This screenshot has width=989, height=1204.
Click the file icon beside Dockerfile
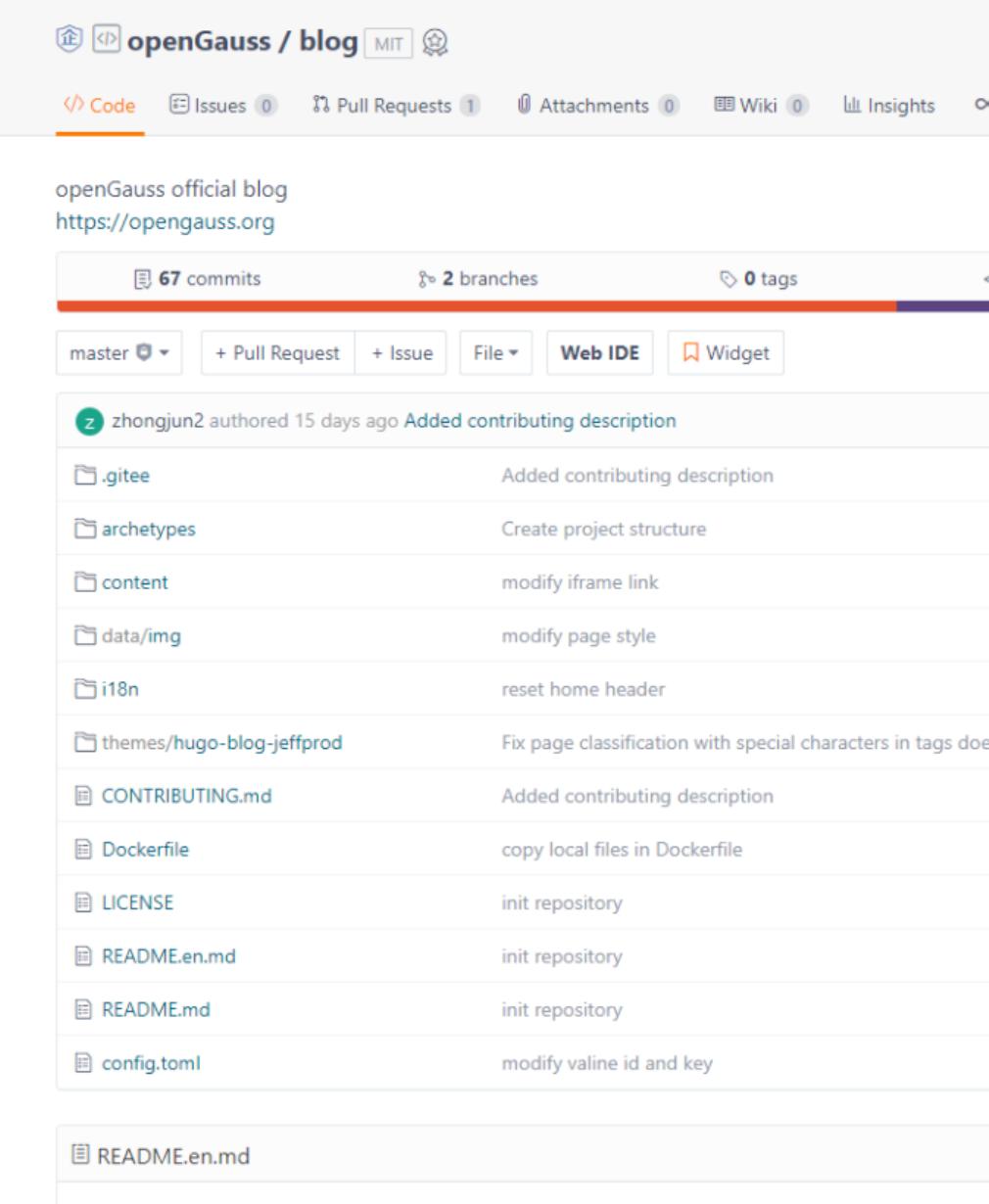point(84,850)
